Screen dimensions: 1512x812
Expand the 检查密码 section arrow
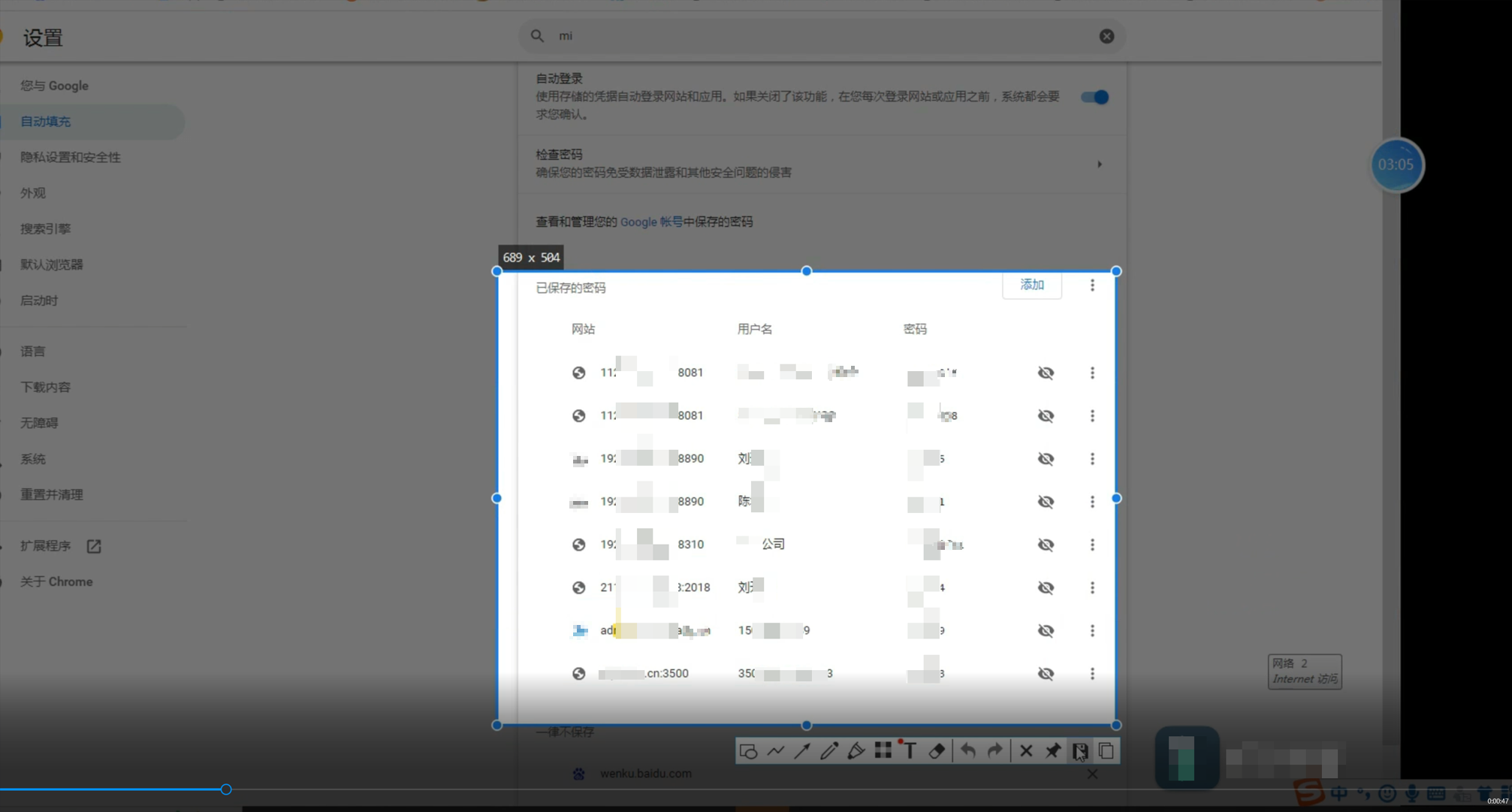[1100, 164]
